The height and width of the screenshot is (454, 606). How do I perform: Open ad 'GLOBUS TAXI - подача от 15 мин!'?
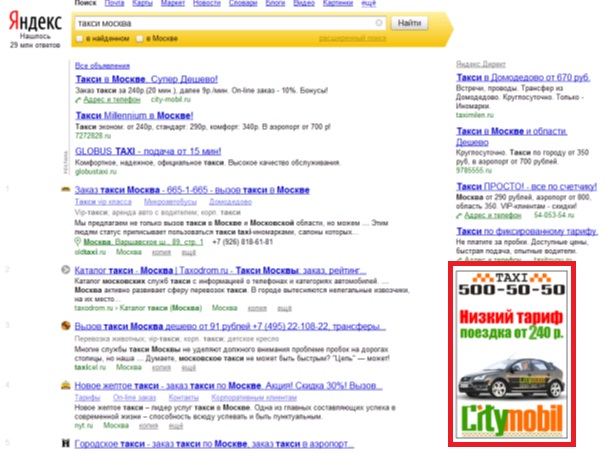[x=148, y=151]
